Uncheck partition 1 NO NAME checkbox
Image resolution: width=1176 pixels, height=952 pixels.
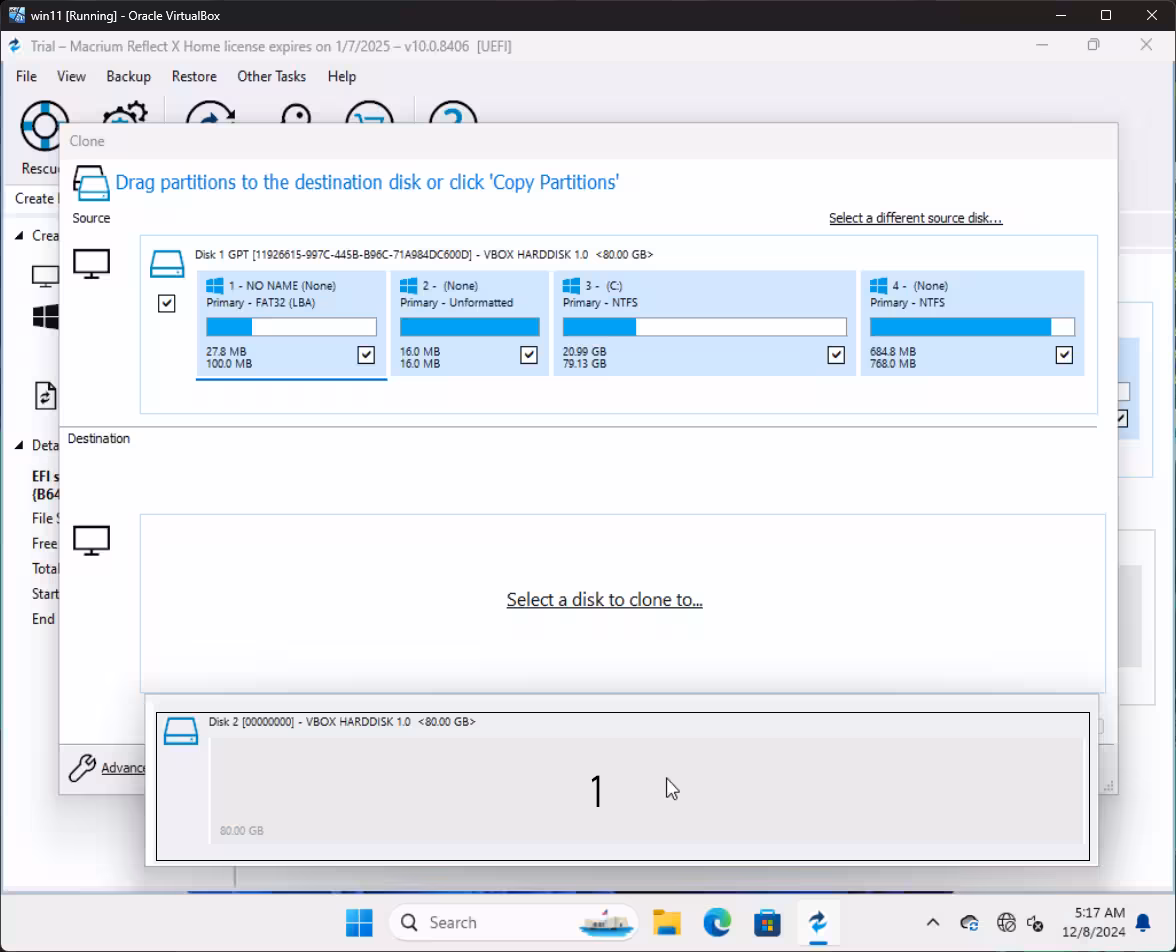pyautogui.click(x=366, y=355)
